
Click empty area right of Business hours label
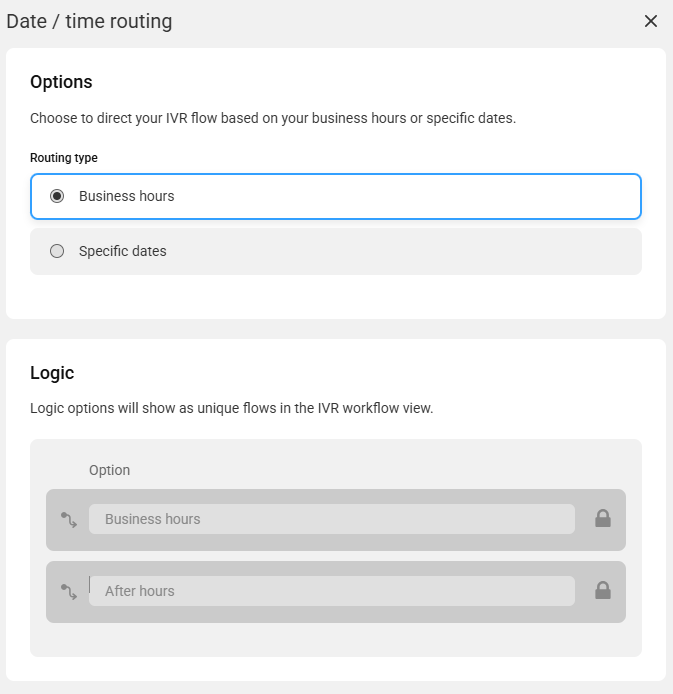pyautogui.click(x=407, y=196)
